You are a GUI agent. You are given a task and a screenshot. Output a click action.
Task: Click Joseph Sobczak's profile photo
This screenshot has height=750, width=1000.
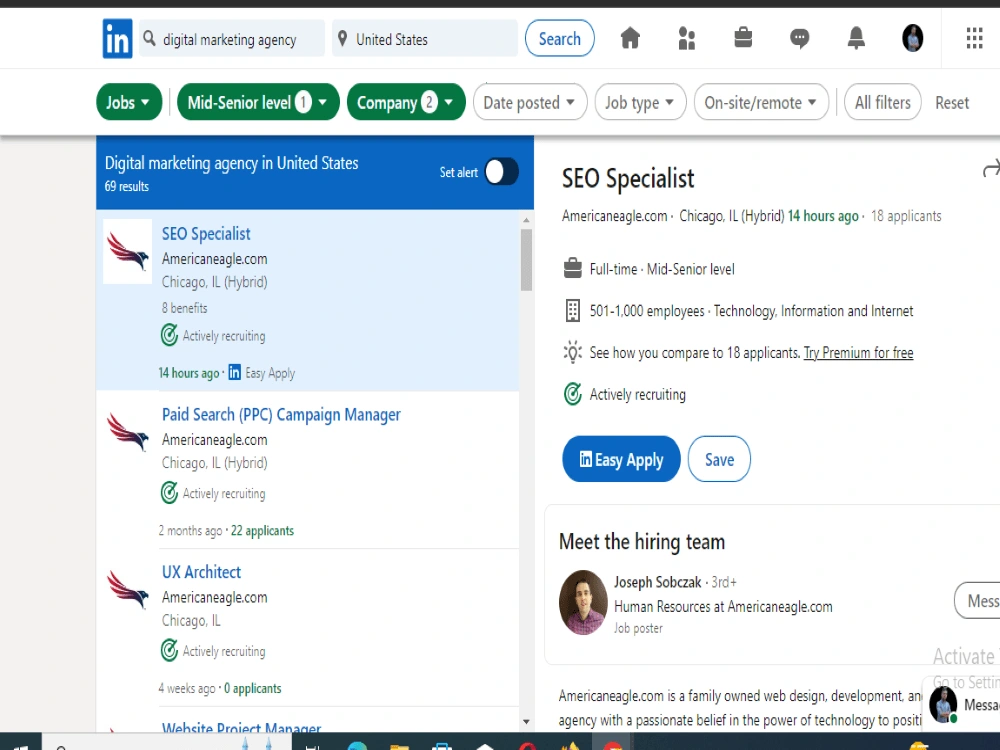point(583,602)
